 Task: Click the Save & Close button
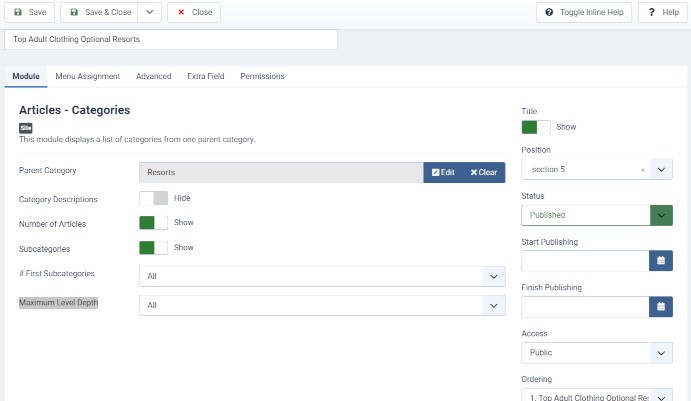(99, 12)
